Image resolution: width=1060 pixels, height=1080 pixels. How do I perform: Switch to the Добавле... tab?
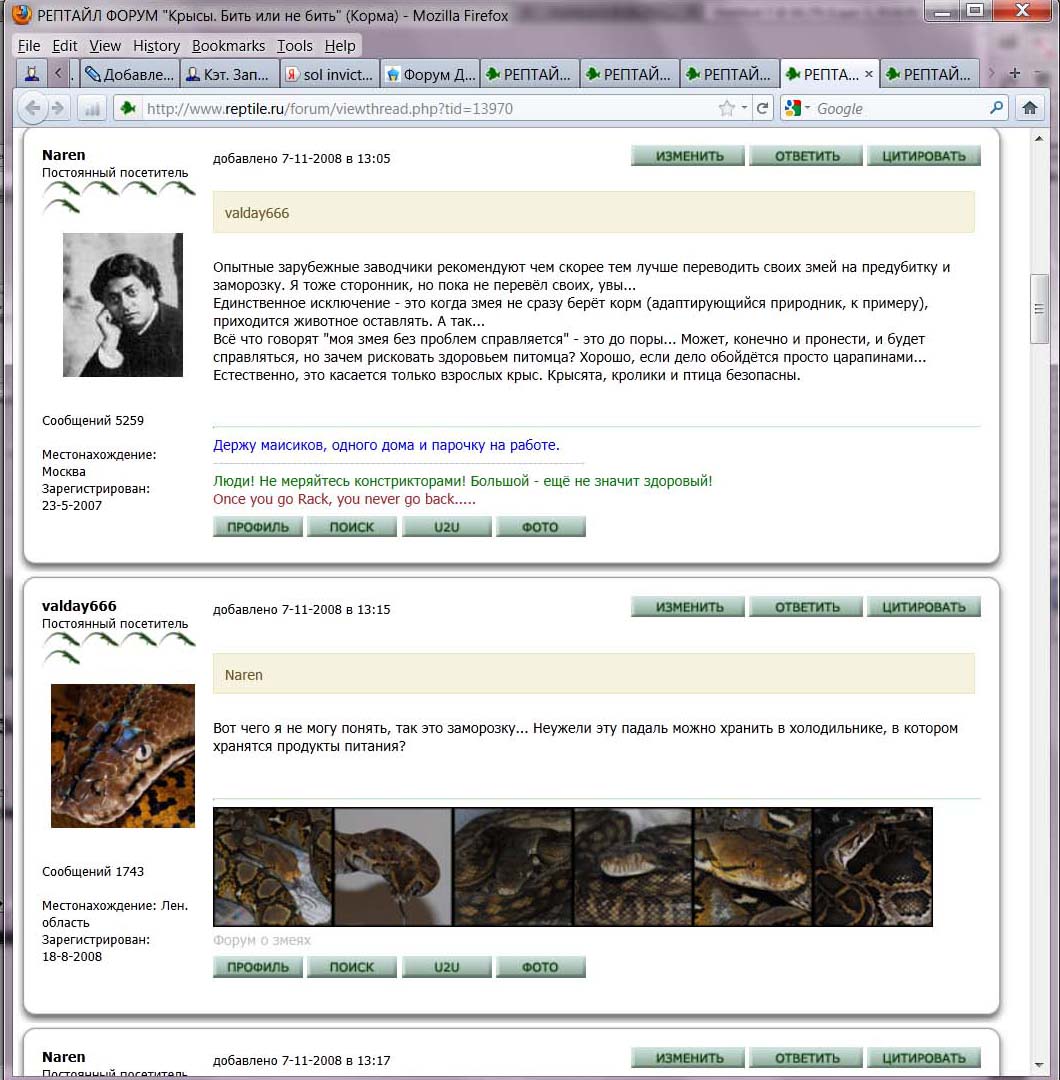pyautogui.click(x=130, y=74)
